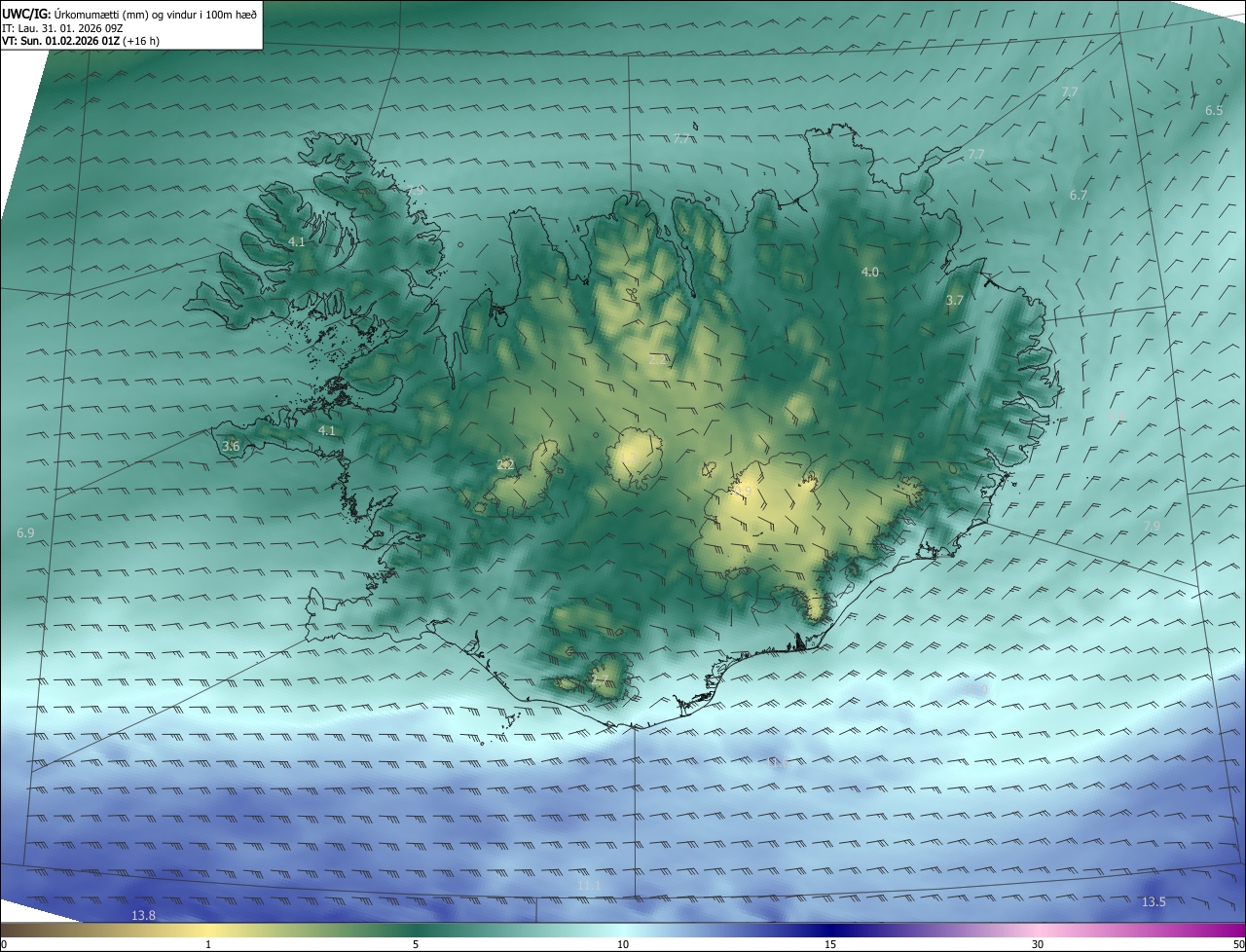
Task: Click the 3.6 value on the western peninsula tip
Action: (231, 446)
